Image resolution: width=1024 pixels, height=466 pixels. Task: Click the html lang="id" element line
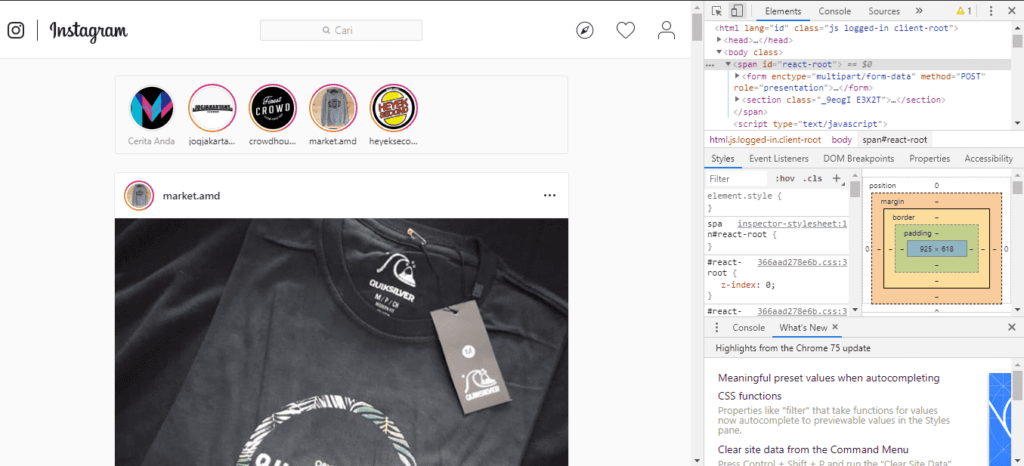[x=836, y=29]
